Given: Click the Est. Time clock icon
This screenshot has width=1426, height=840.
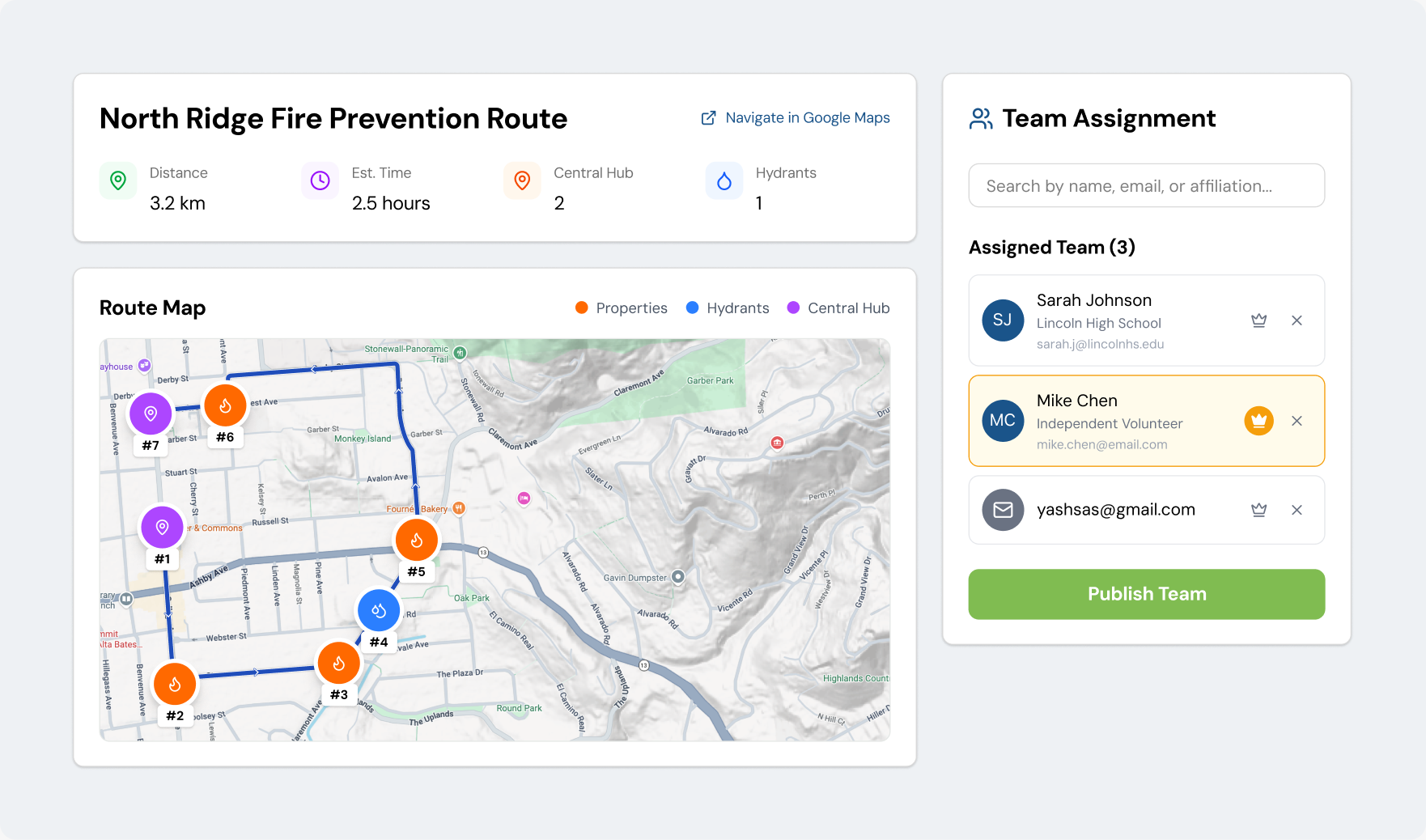Looking at the screenshot, I should (x=320, y=180).
